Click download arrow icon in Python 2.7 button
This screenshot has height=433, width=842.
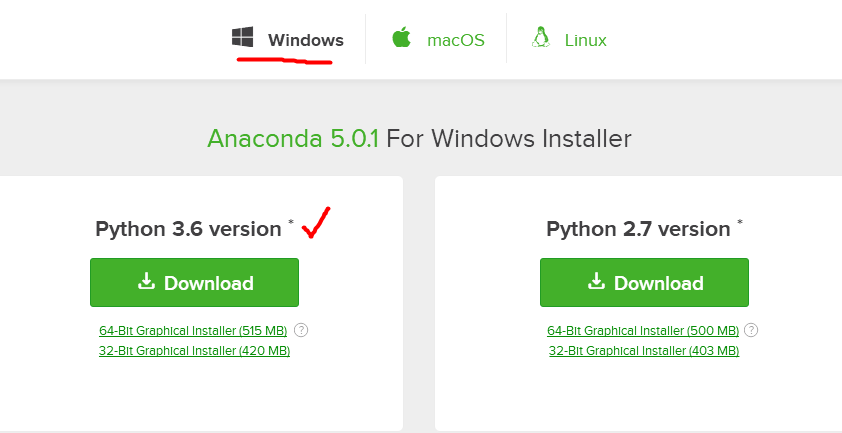tap(597, 282)
